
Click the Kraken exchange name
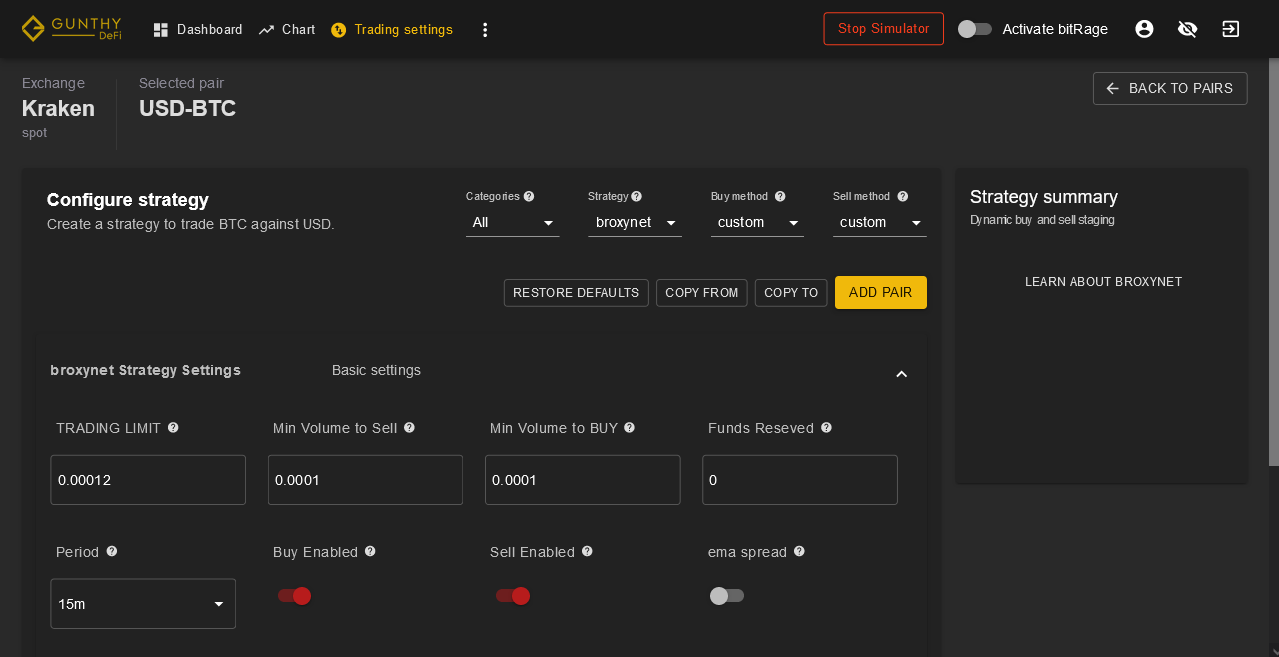coord(58,108)
